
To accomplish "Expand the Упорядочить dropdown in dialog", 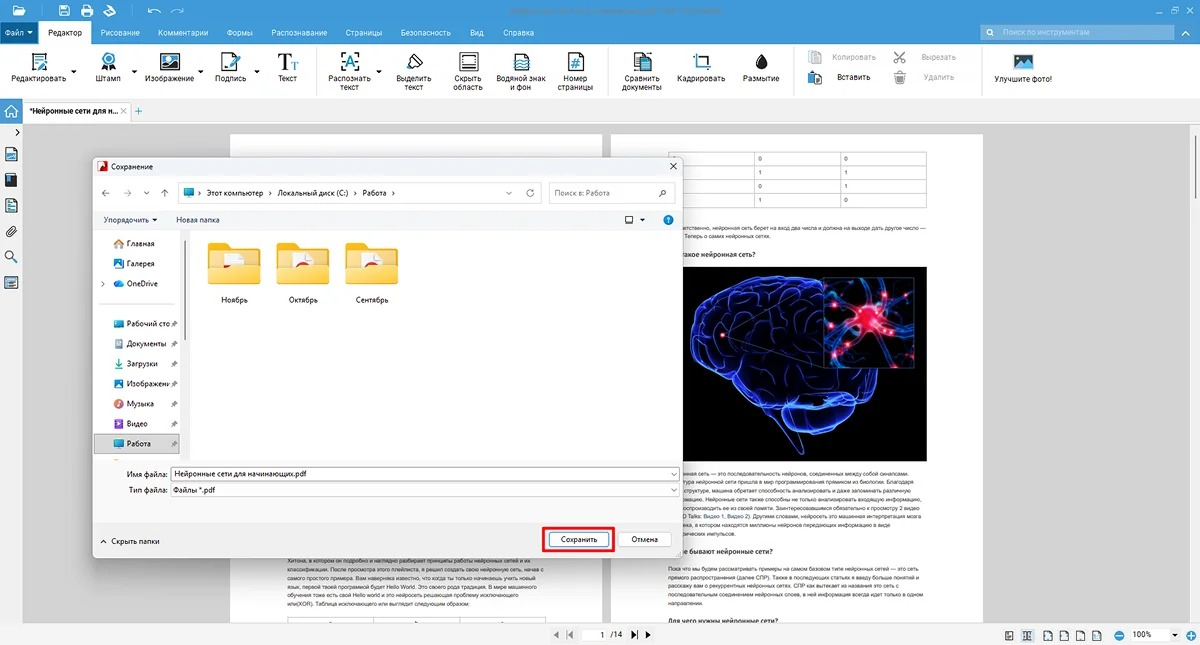I will pyautogui.click(x=130, y=220).
